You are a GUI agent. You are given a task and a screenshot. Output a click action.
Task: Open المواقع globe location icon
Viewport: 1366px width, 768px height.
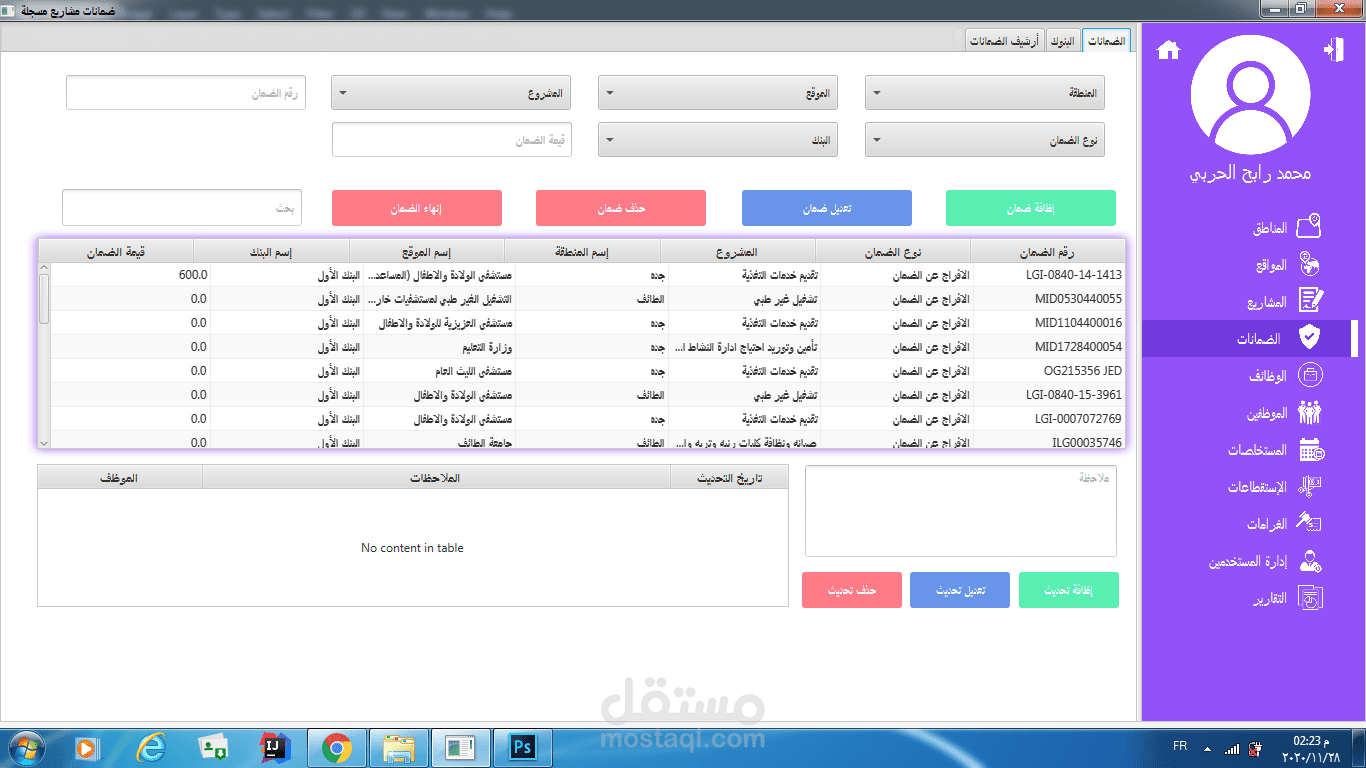coord(1309,264)
